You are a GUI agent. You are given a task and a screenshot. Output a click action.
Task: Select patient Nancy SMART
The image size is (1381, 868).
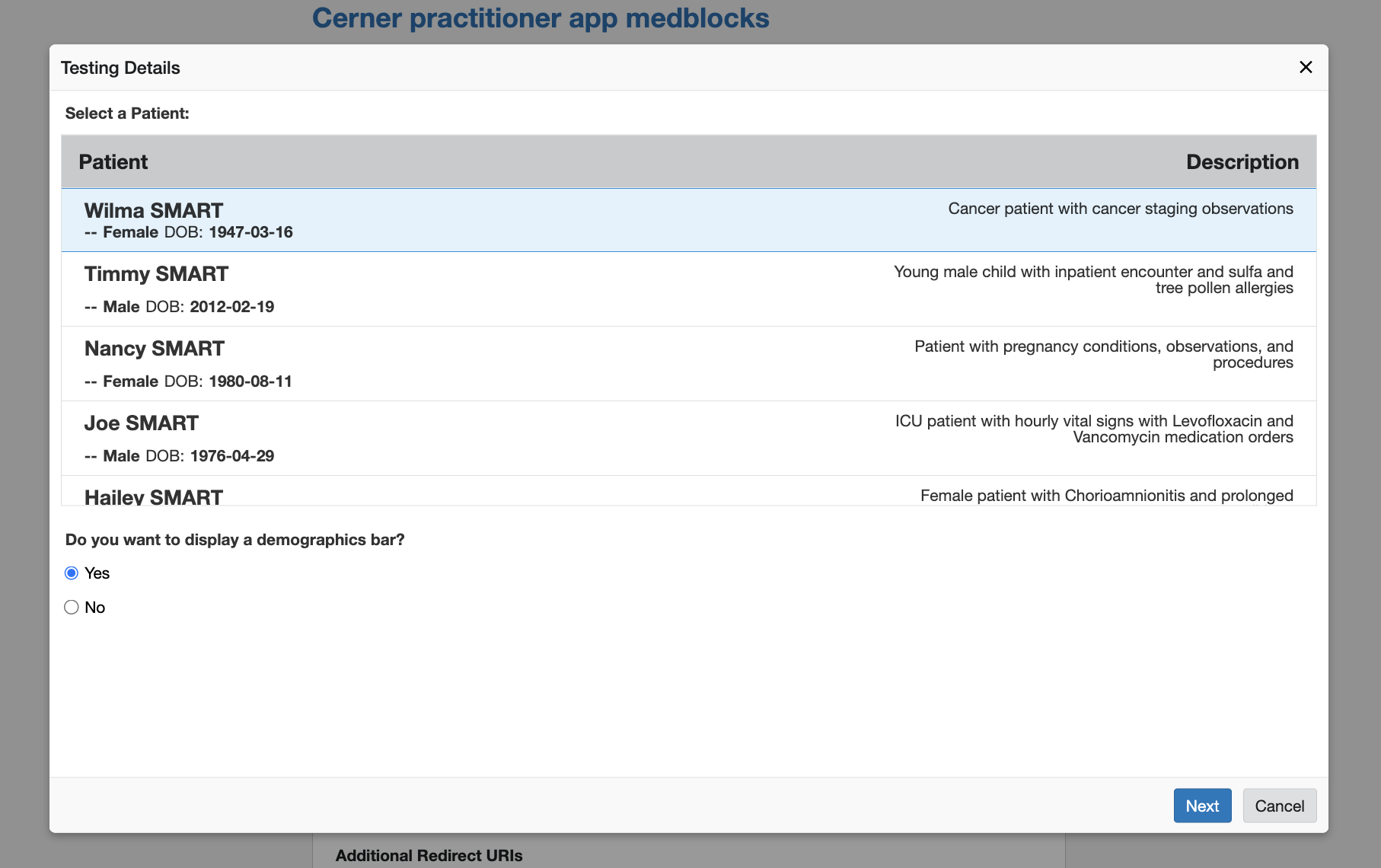(x=688, y=364)
